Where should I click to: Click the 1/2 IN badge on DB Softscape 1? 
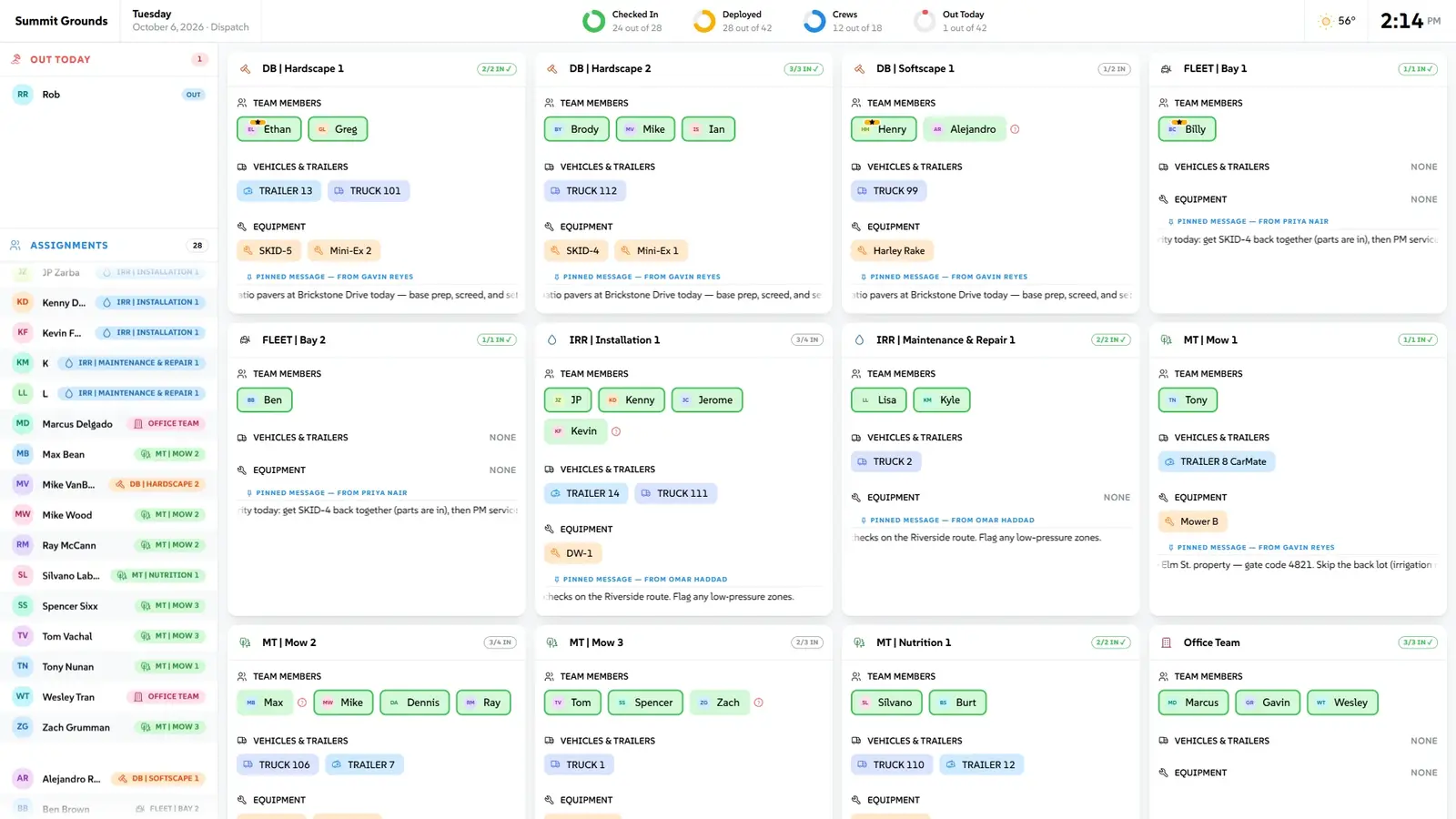(1114, 69)
